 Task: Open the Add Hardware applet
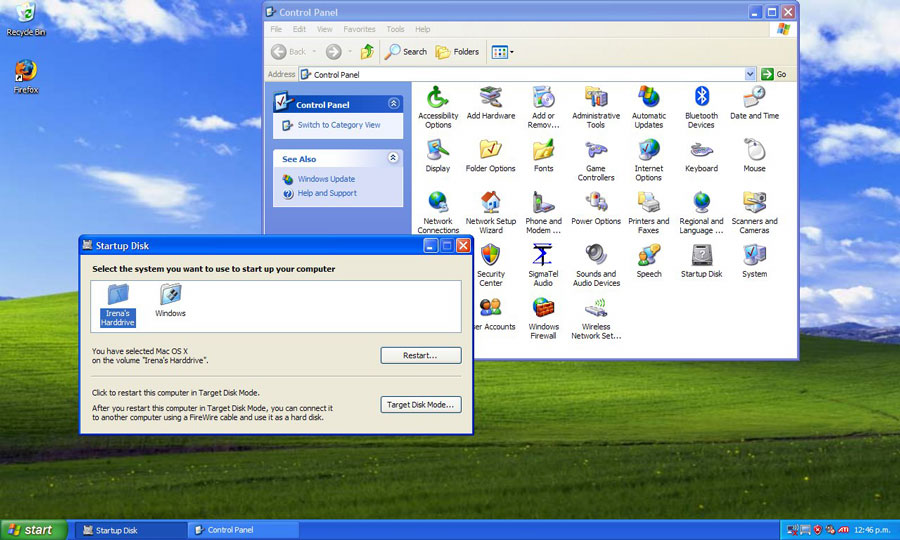(491, 103)
